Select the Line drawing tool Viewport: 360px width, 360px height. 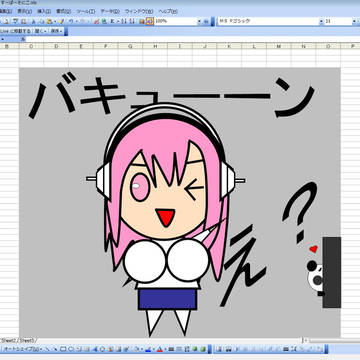pos(48,349)
